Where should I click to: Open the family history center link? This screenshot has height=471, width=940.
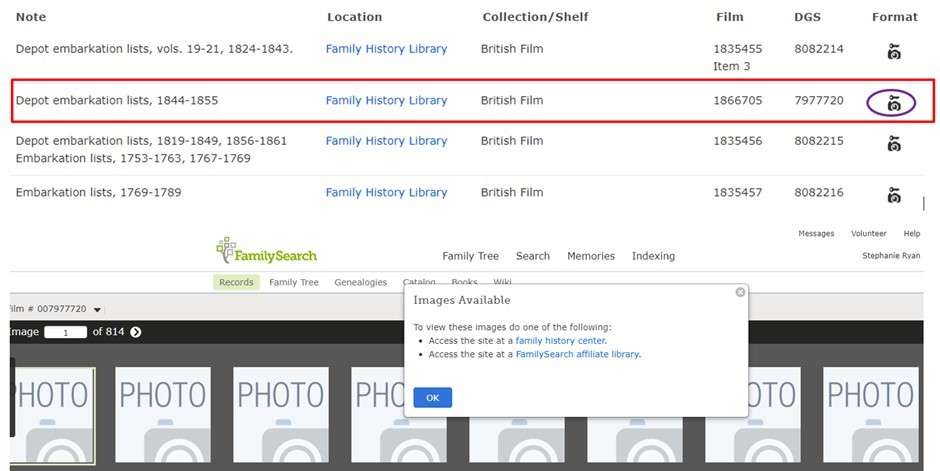[560, 340]
